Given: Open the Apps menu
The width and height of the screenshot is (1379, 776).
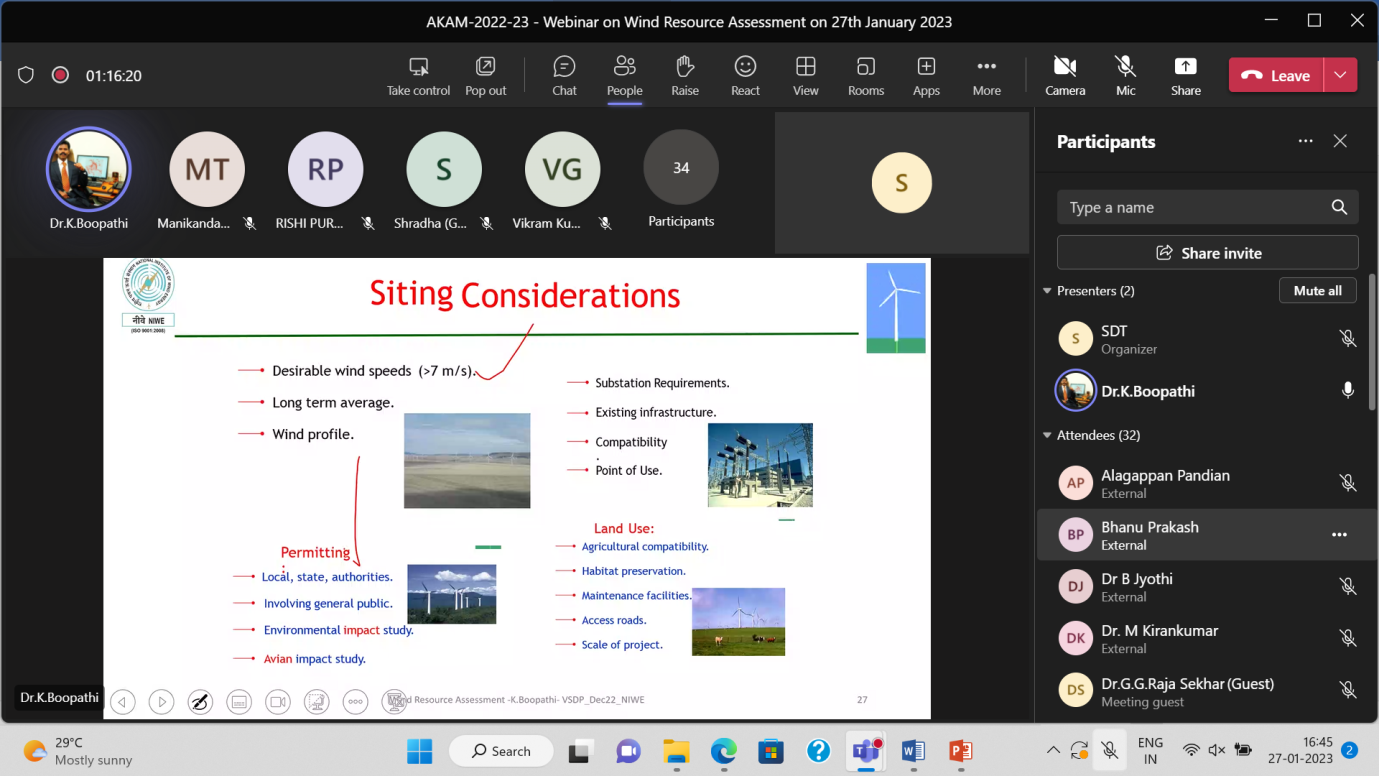Looking at the screenshot, I should click(926, 75).
